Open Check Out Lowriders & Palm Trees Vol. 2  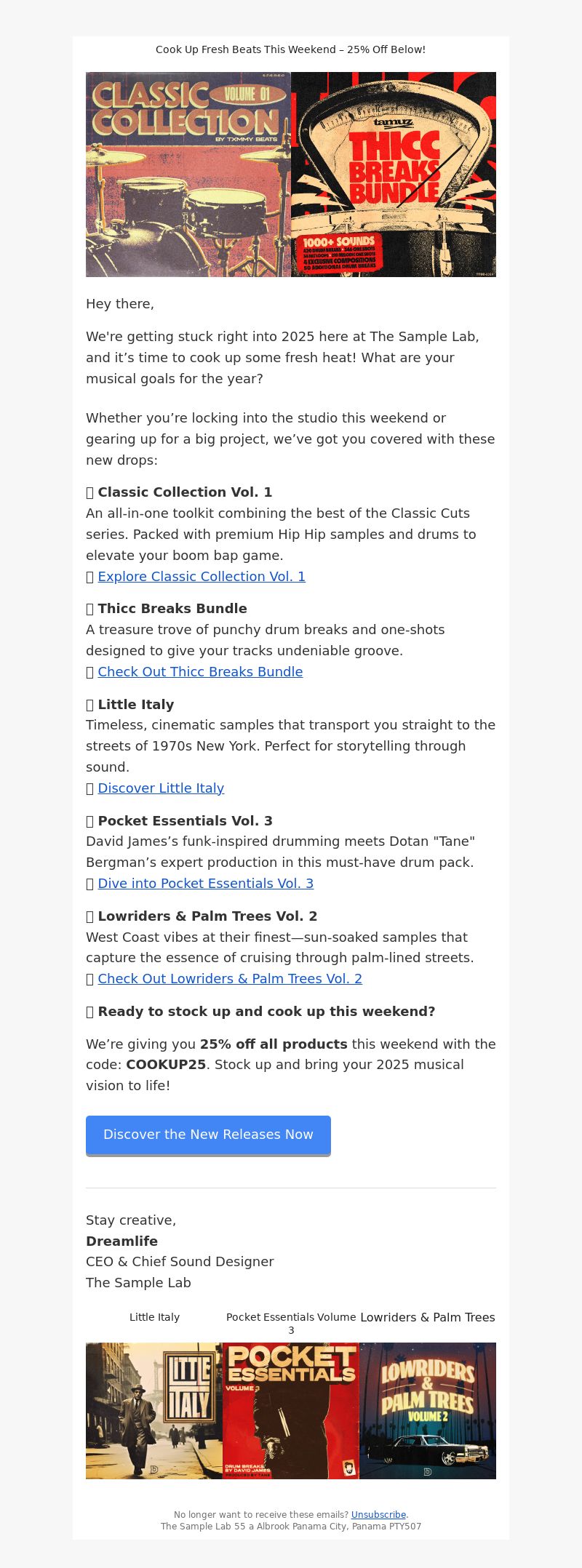230,979
